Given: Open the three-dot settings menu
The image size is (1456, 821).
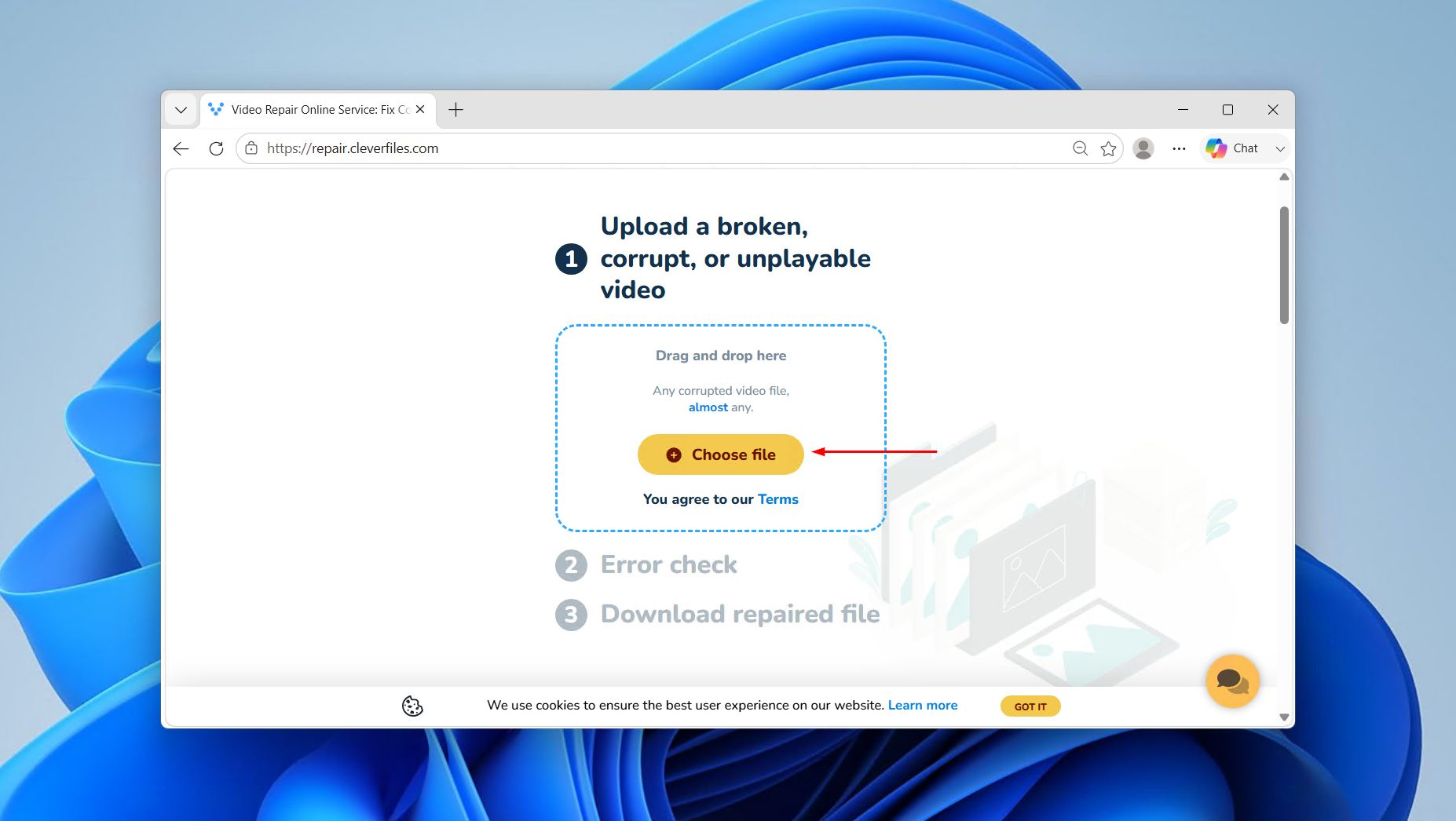Looking at the screenshot, I should pos(1179,148).
